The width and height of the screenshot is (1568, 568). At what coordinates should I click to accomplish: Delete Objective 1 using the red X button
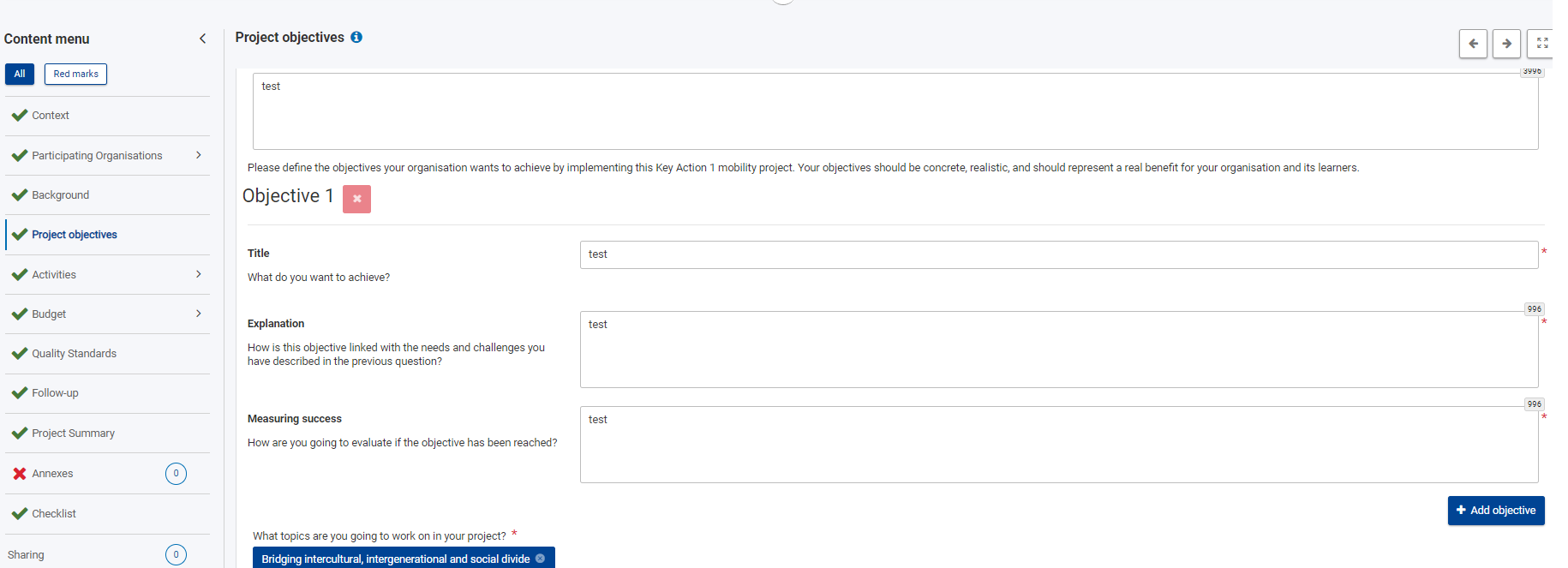[x=356, y=199]
